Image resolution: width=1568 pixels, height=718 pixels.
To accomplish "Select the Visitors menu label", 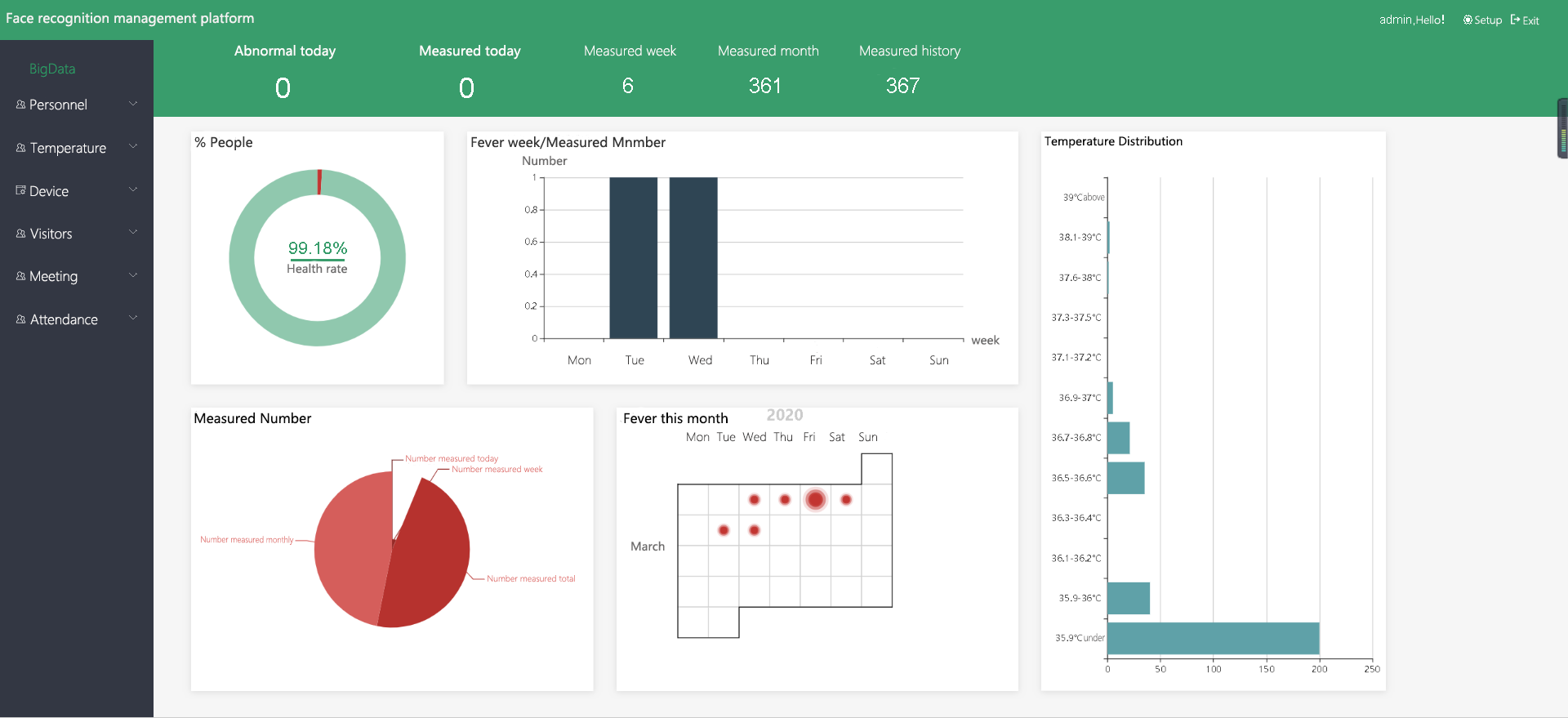I will pos(51,234).
